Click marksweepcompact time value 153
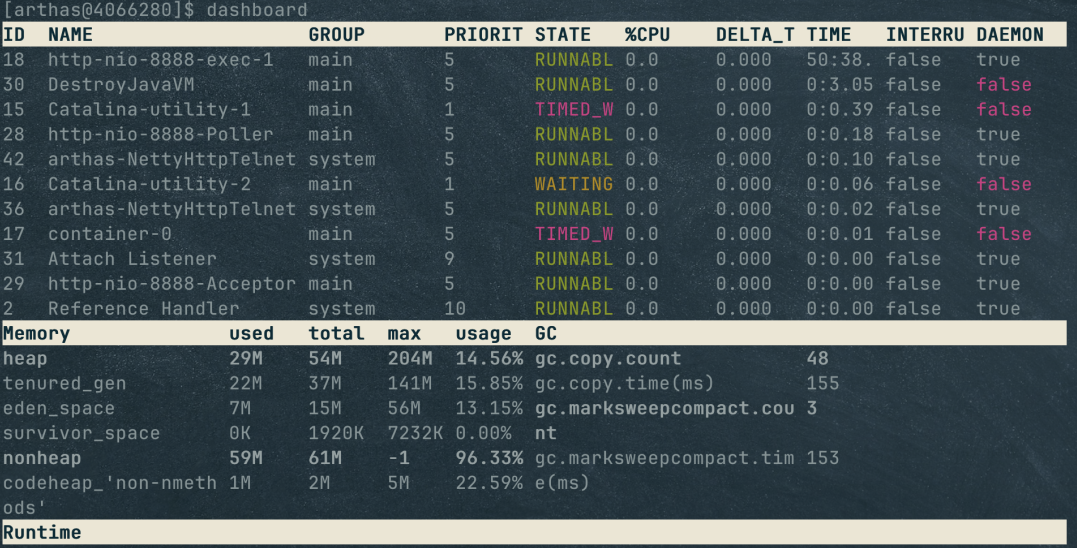Image resolution: width=1077 pixels, height=548 pixels. point(823,458)
